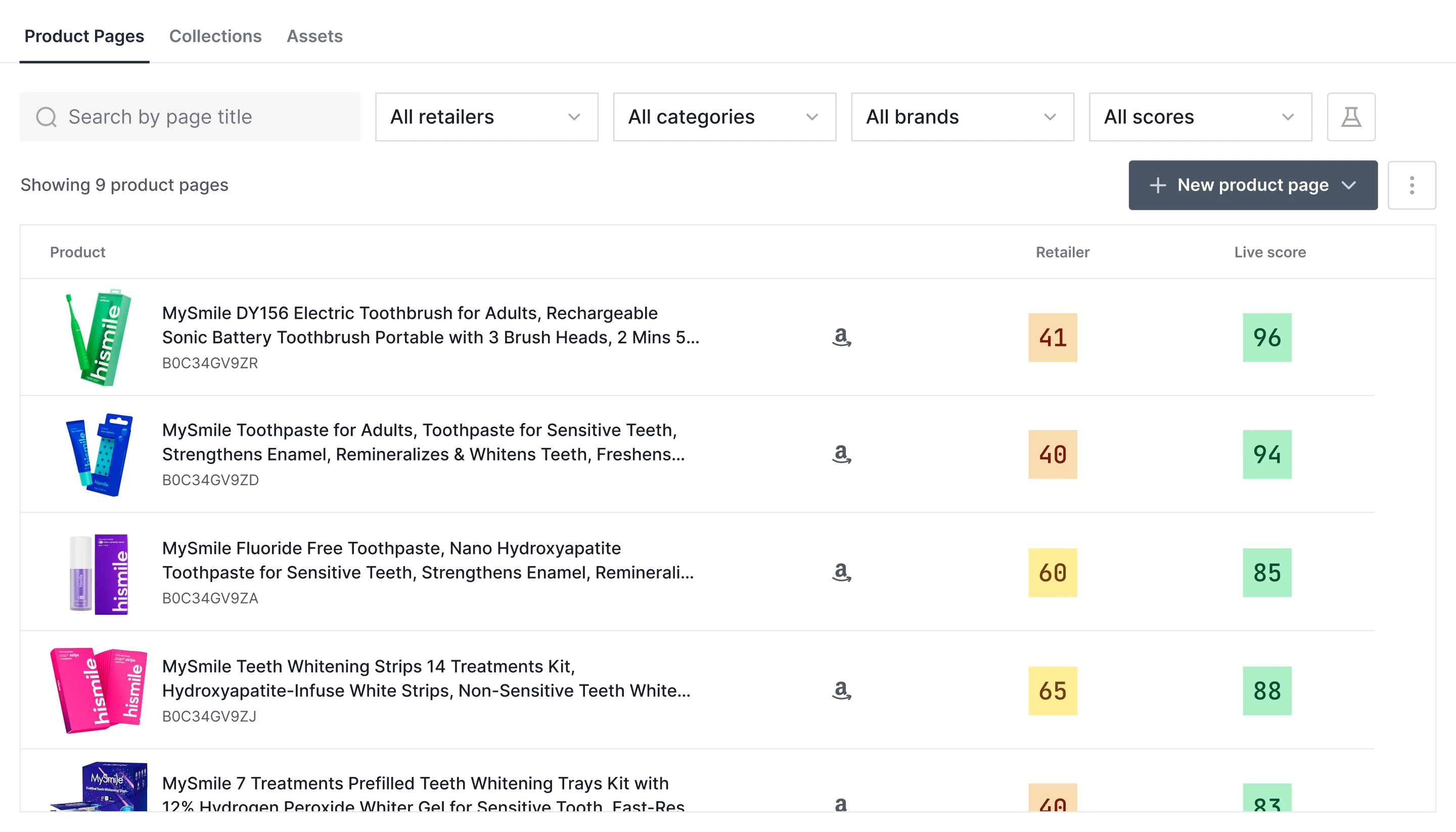Open MySmile DY156 Electric Toothbrush product title
The image size is (1456, 832).
tap(430, 325)
